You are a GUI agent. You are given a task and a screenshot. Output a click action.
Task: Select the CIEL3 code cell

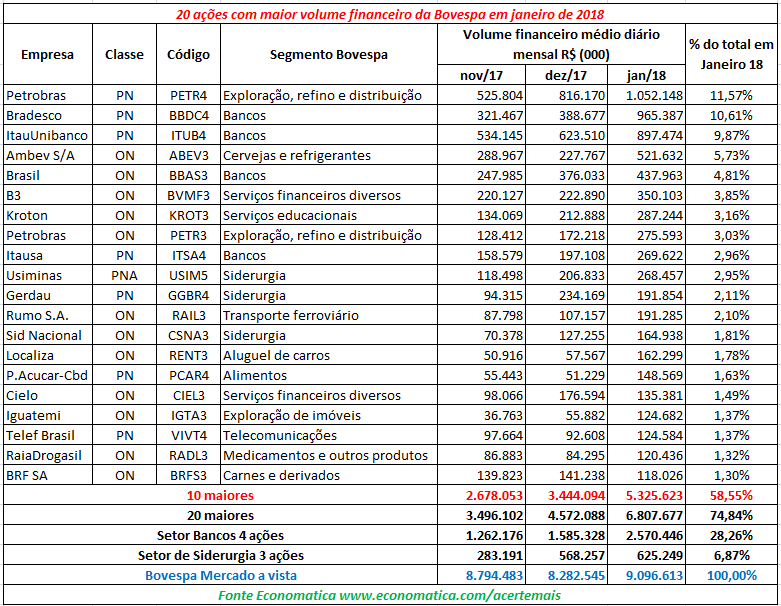(188, 395)
